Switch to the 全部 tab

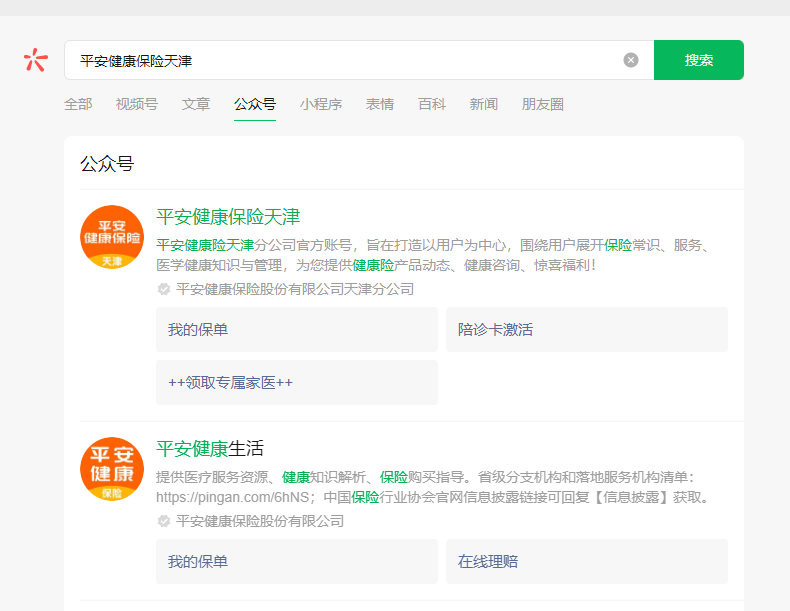pos(78,104)
